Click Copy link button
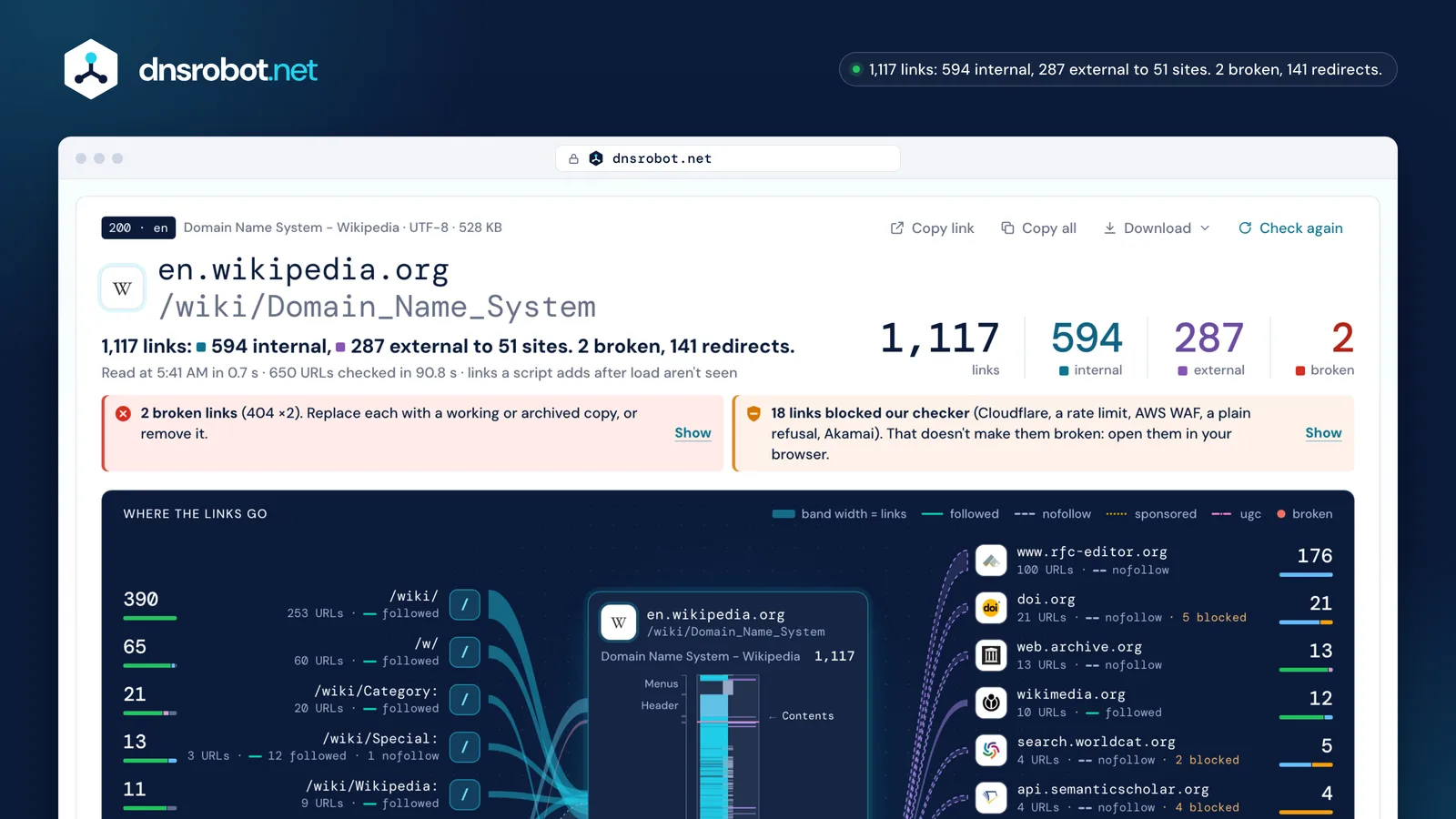 932,228
